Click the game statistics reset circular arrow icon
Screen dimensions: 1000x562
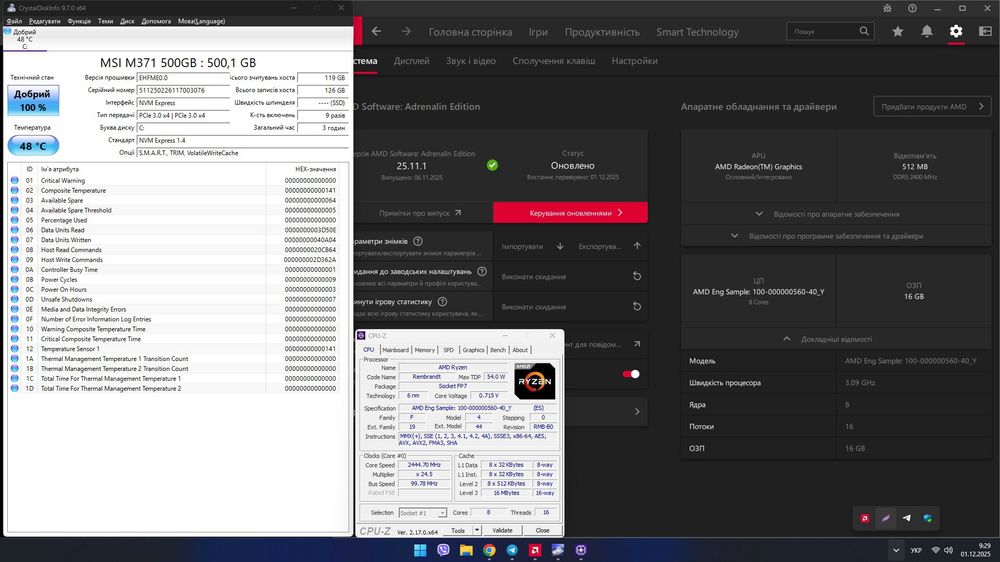636,306
